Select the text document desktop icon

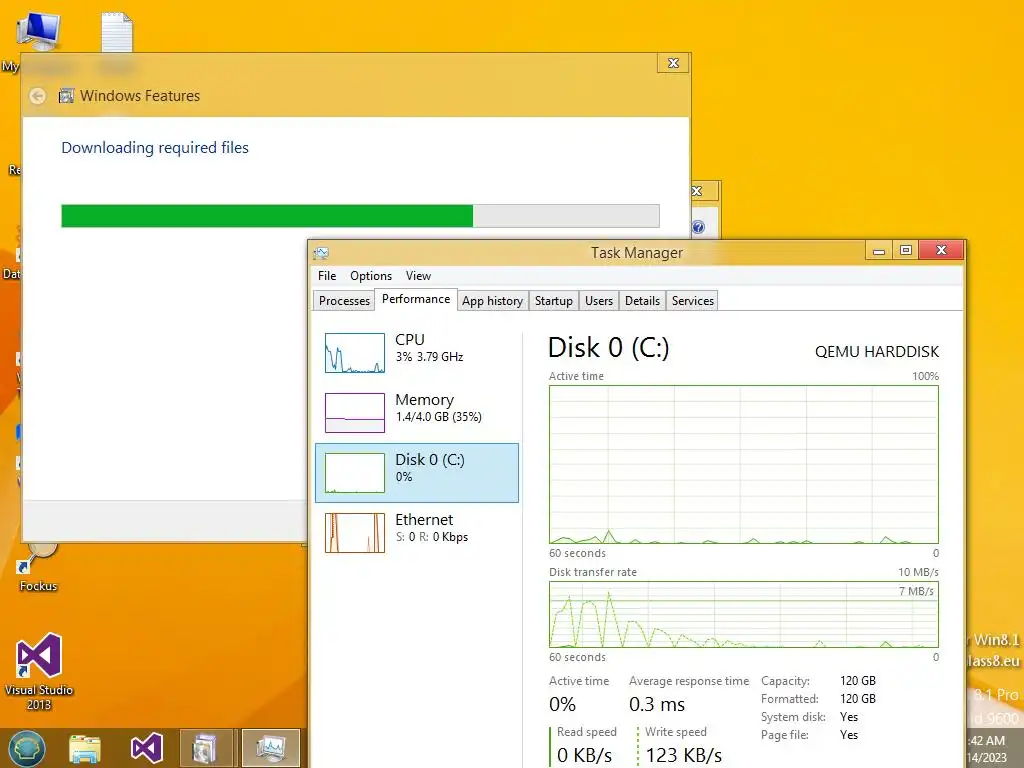[x=117, y=33]
